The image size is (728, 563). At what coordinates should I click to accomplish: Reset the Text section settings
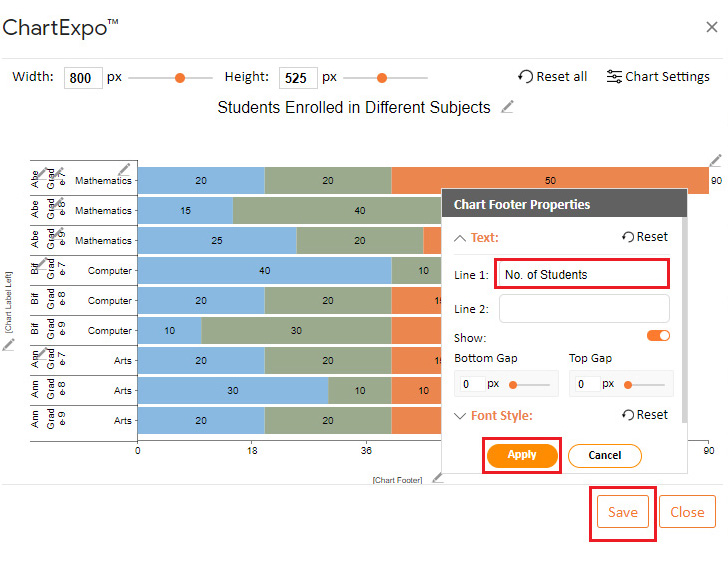[645, 237]
